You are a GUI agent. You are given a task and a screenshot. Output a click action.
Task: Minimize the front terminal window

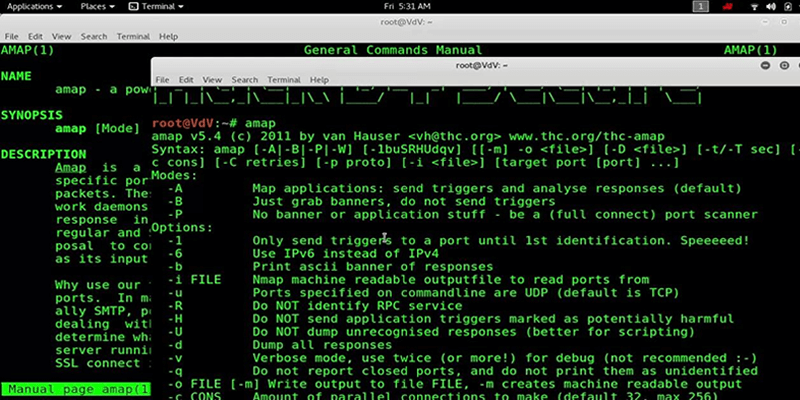[x=765, y=65]
